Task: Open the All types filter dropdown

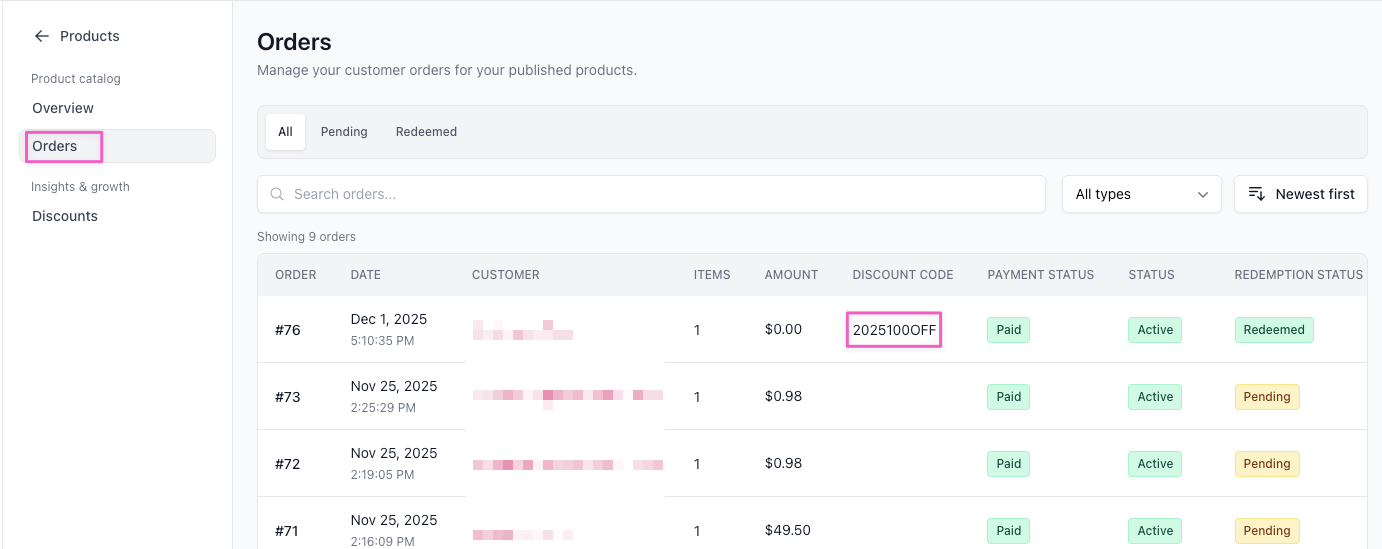Action: click(1140, 194)
